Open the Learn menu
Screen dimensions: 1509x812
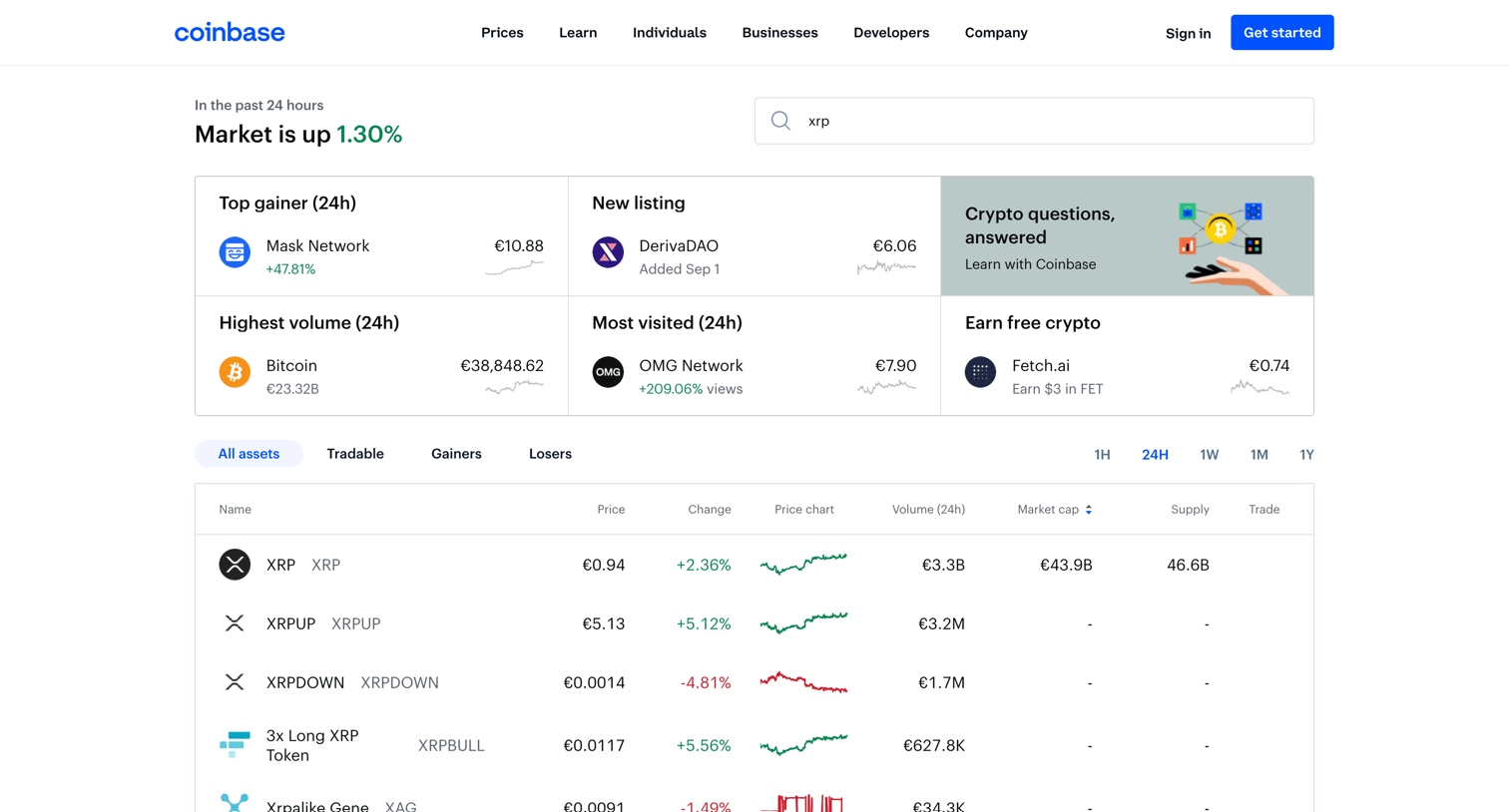[578, 33]
